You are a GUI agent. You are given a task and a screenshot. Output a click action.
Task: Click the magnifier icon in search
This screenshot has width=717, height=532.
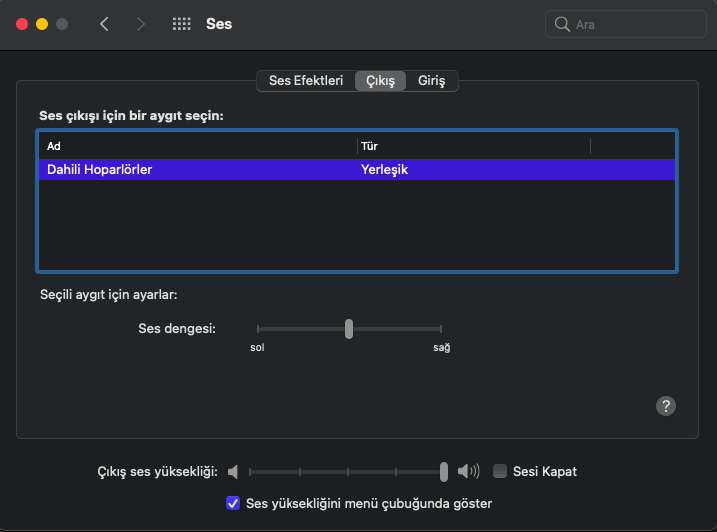pyautogui.click(x=563, y=24)
